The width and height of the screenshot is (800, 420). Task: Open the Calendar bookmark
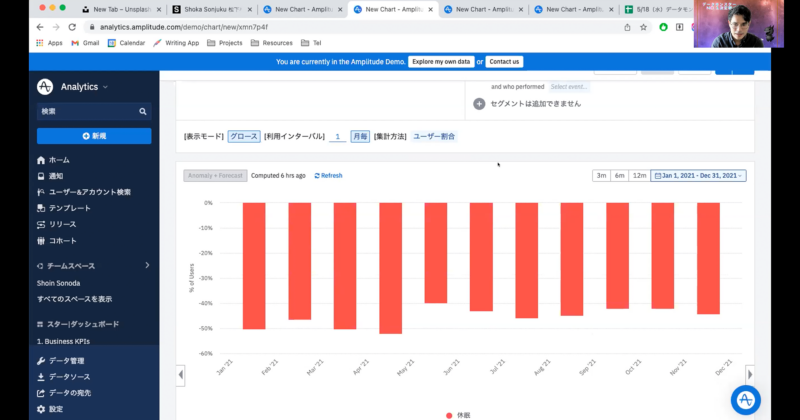point(127,43)
